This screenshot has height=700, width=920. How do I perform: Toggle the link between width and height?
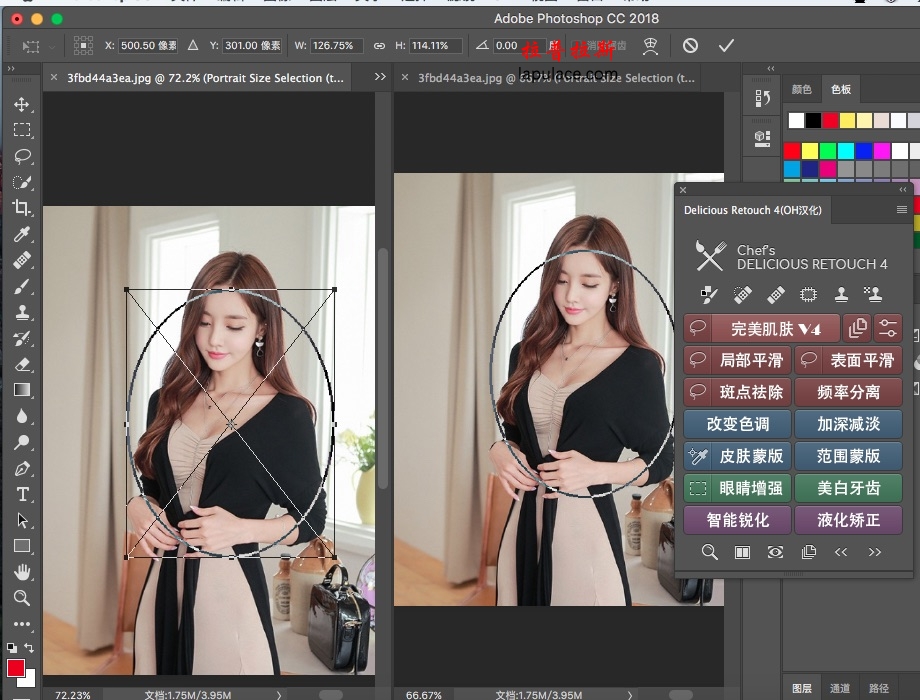[379, 46]
